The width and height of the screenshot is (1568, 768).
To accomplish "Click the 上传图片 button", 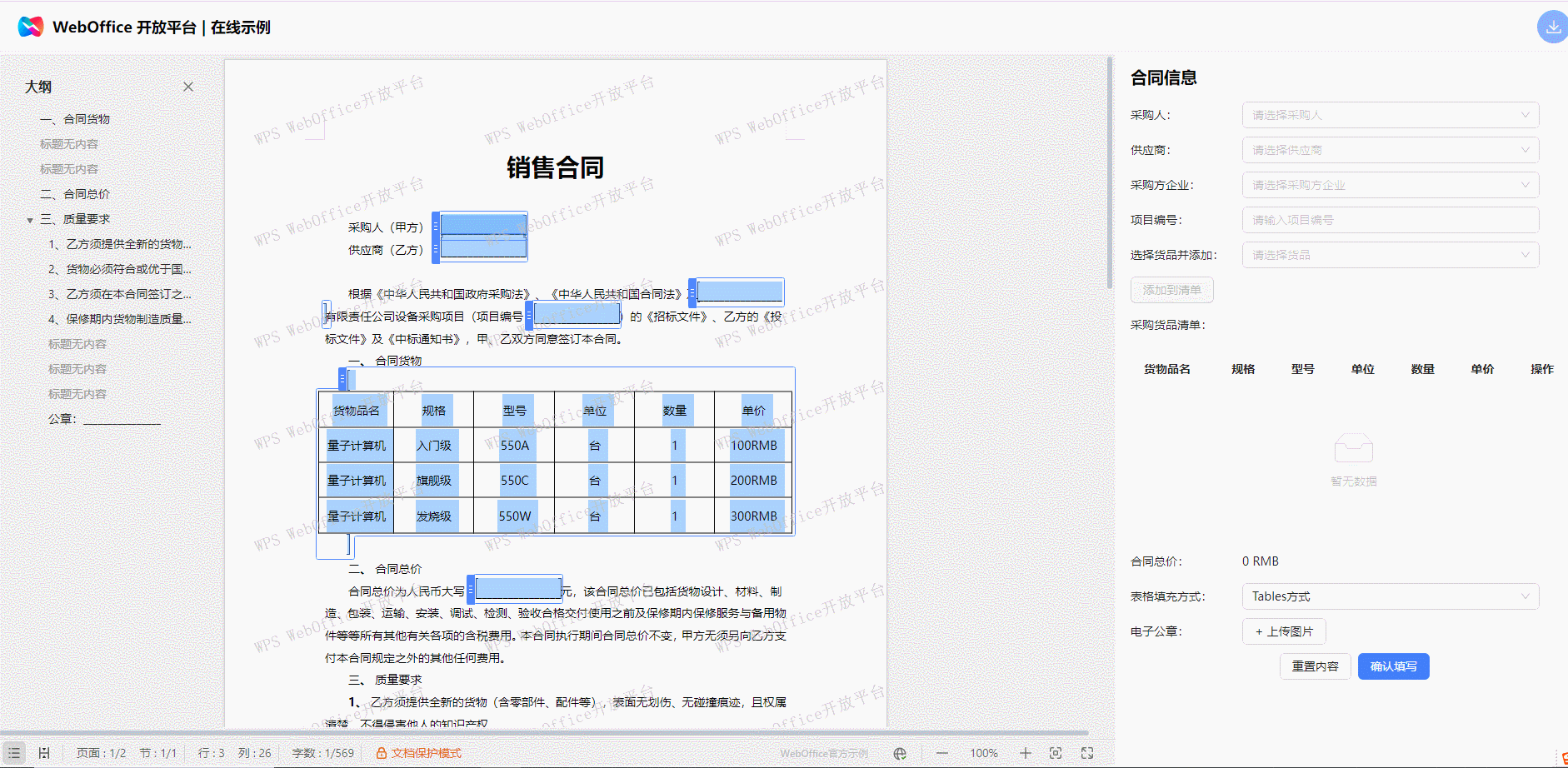I will point(1284,631).
